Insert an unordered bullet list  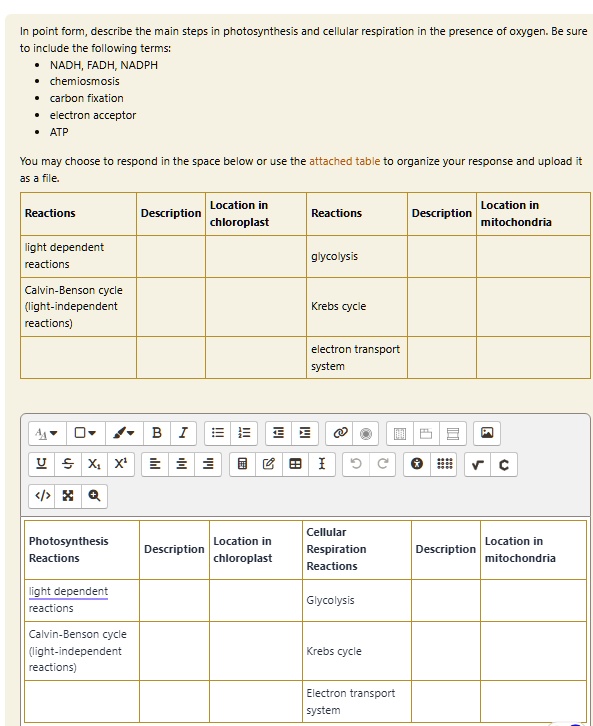218,433
